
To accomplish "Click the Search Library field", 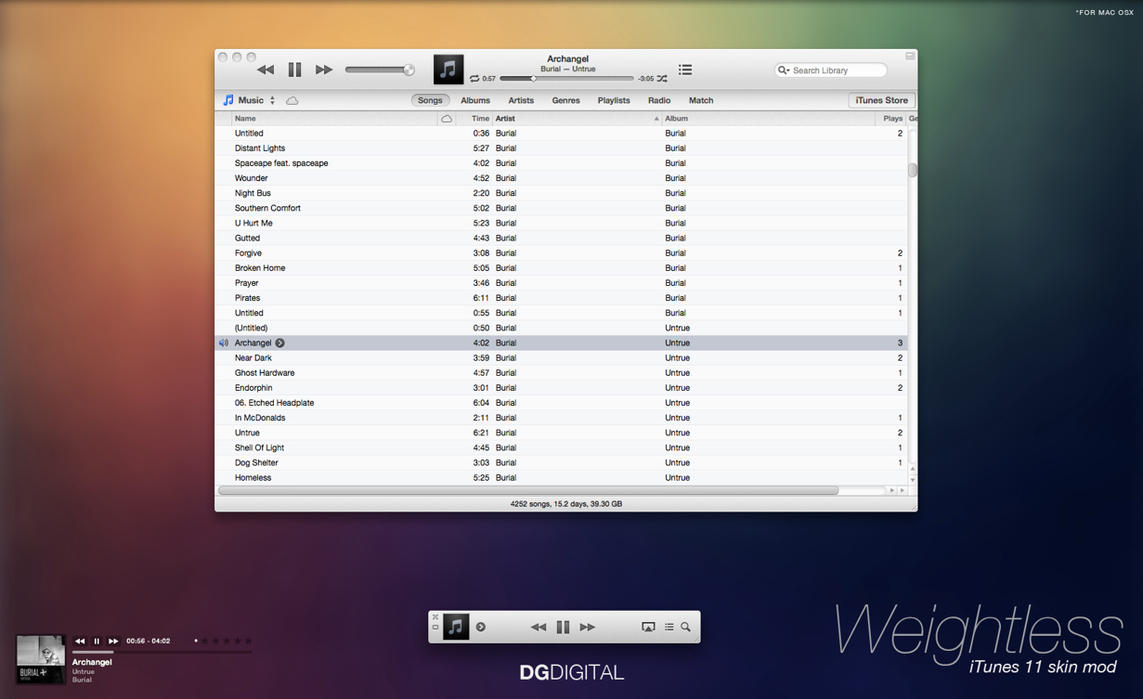I will click(x=831, y=71).
